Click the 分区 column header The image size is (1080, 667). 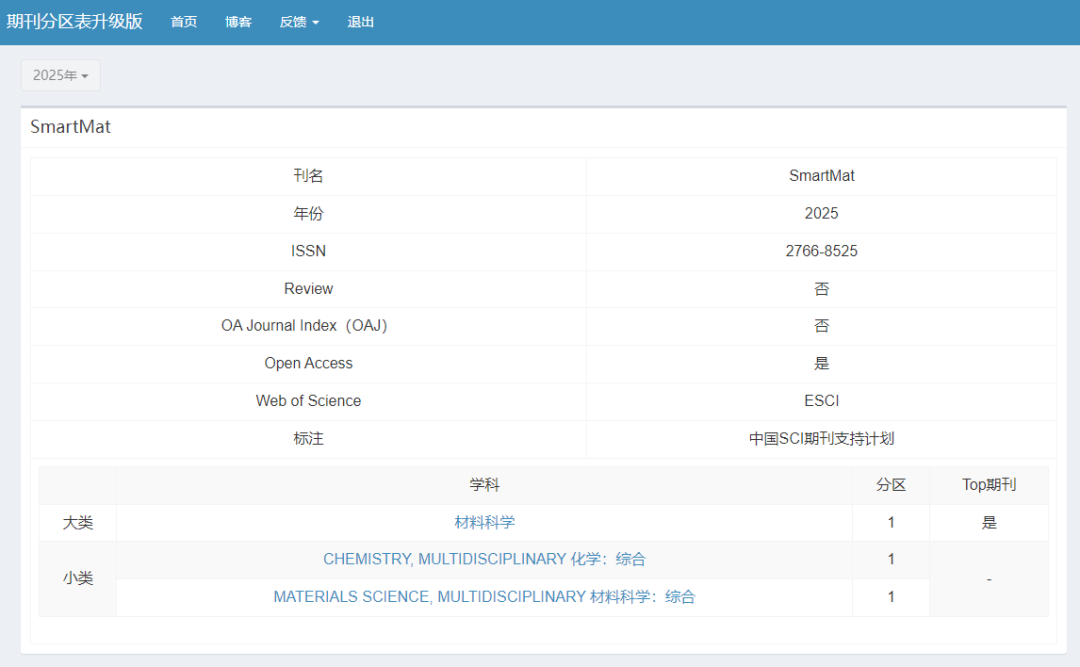pyautogui.click(x=891, y=485)
